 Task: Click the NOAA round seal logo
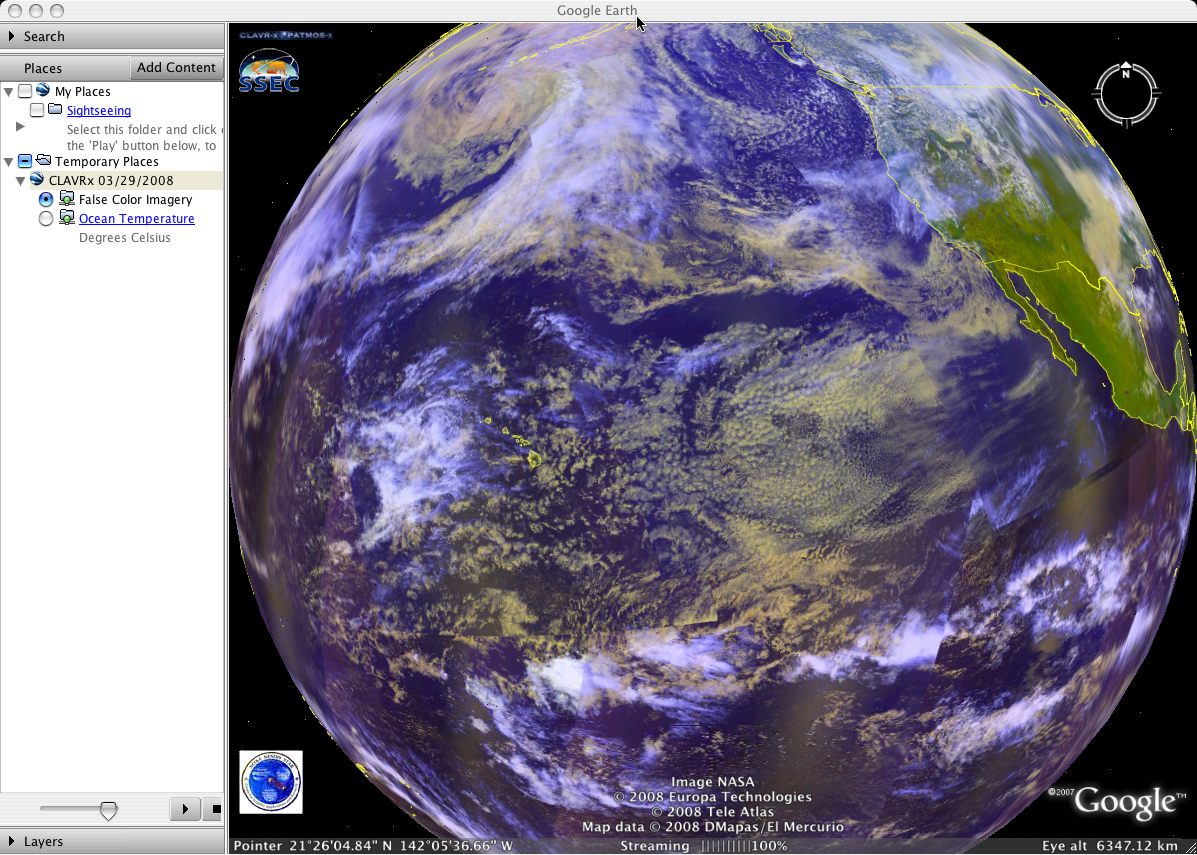tap(271, 782)
